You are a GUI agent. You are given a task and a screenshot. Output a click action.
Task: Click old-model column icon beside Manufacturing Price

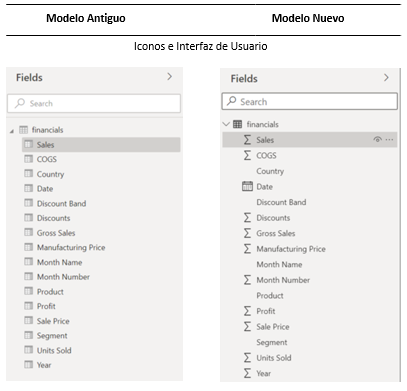pos(29,247)
